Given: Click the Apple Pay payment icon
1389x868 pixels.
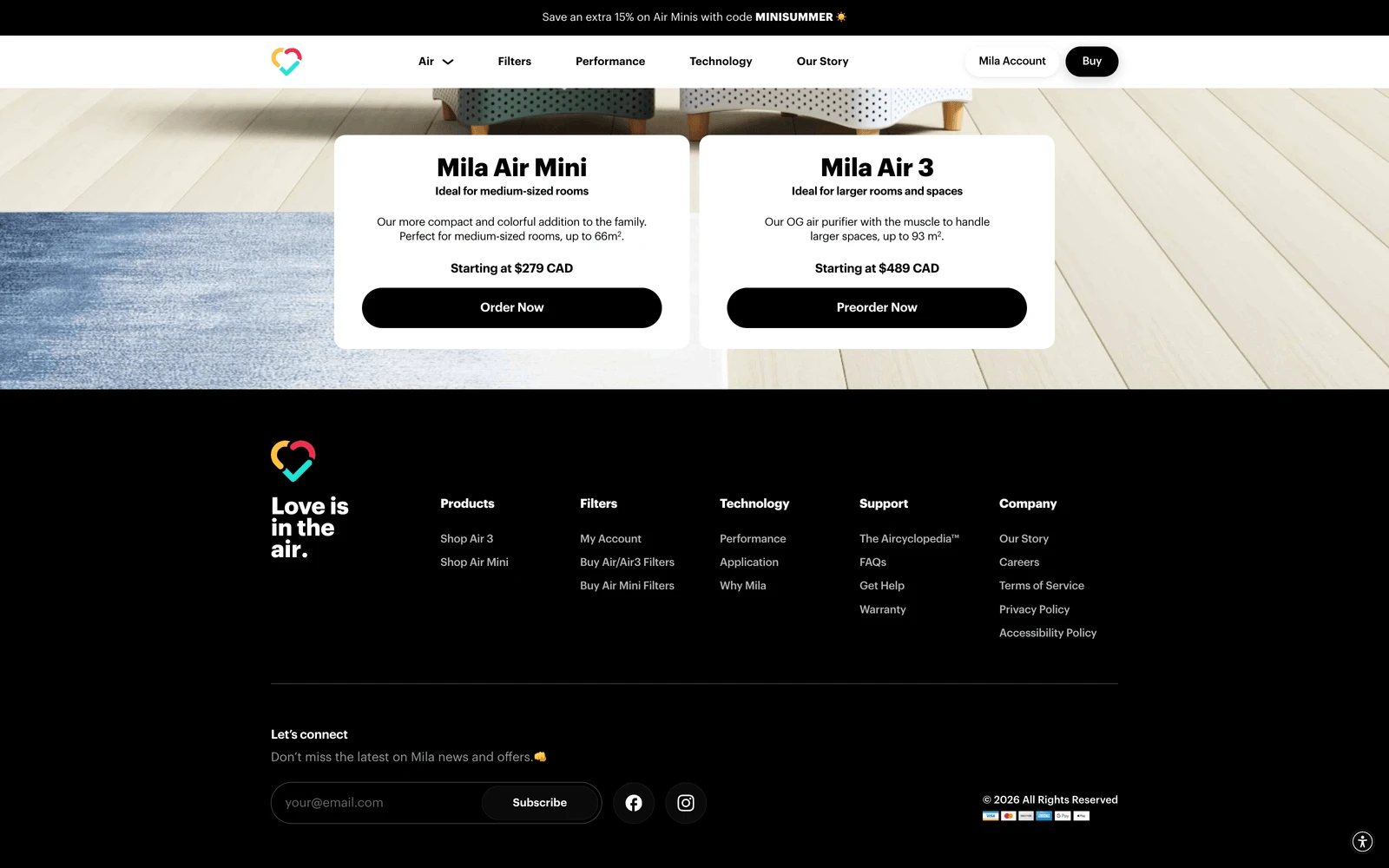Looking at the screenshot, I should (x=1081, y=816).
